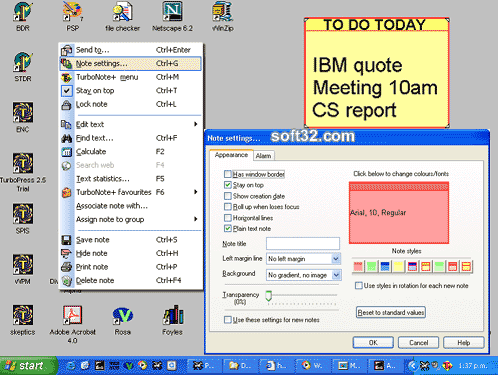Viewport: 500px width, 375px height.
Task: Open the WinZip desktop icon
Action: tap(222, 16)
